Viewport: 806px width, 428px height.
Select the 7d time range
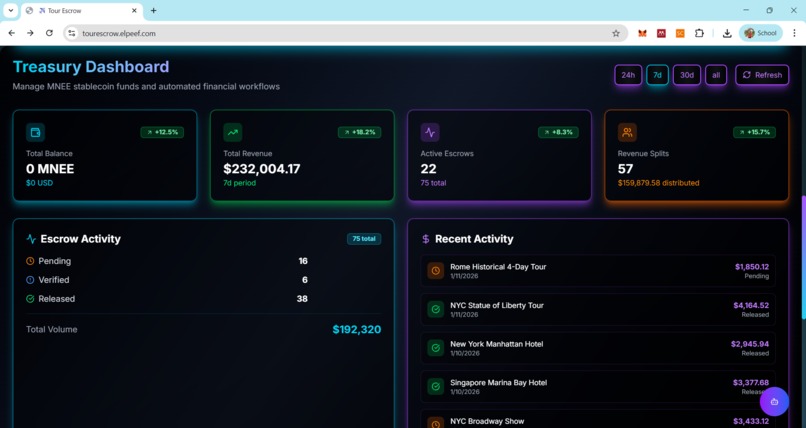point(657,75)
